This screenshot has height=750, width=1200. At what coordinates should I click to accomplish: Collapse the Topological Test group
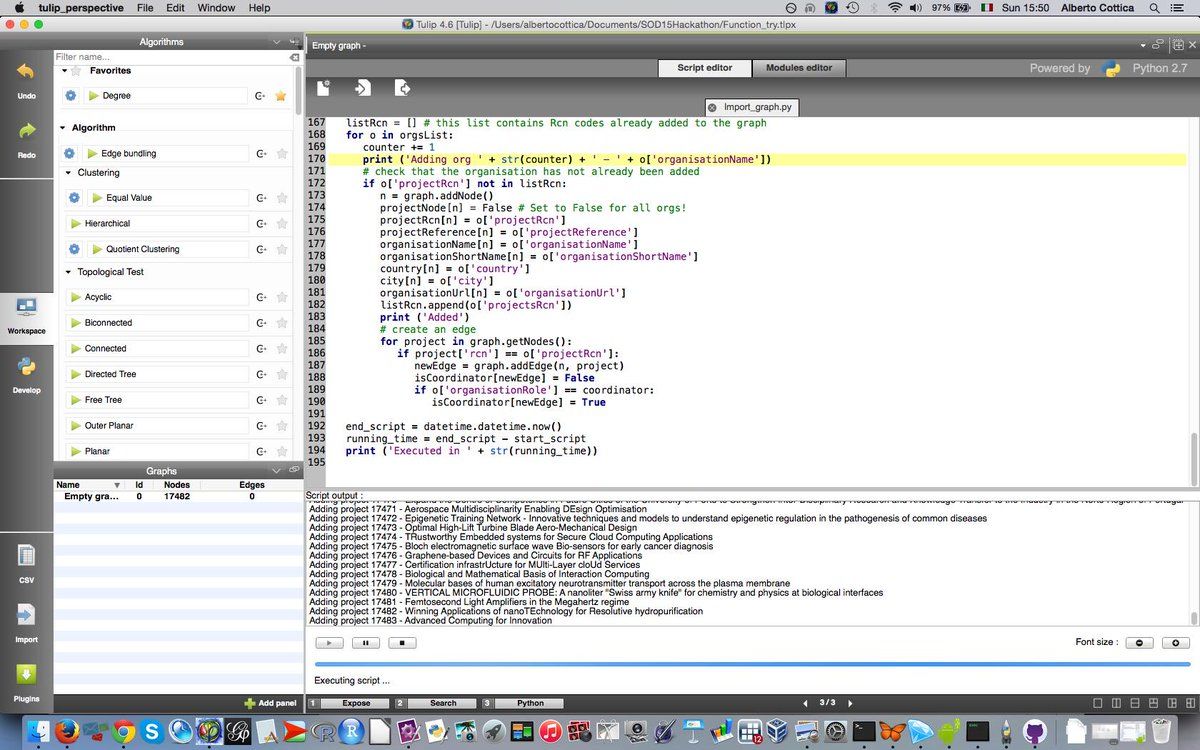coord(70,272)
